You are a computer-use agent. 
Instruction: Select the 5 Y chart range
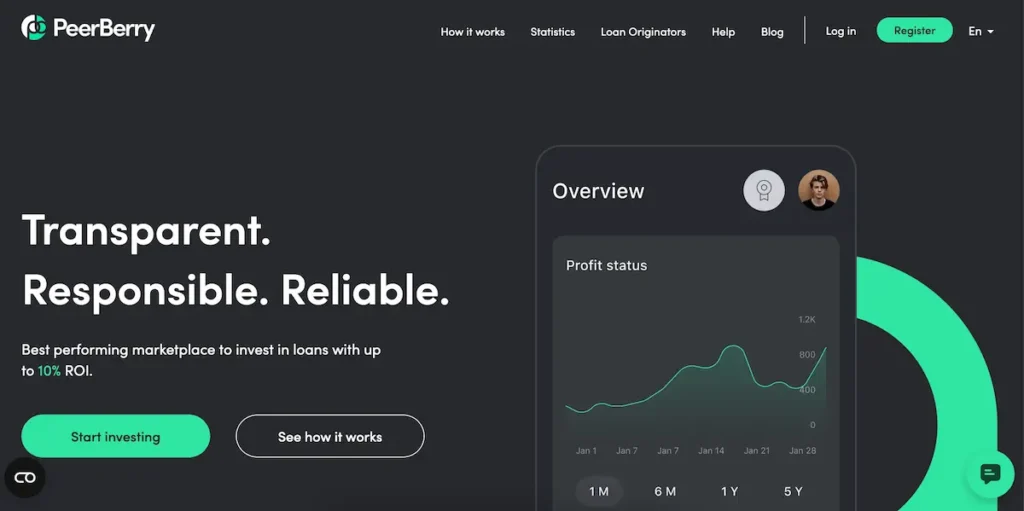pos(793,491)
